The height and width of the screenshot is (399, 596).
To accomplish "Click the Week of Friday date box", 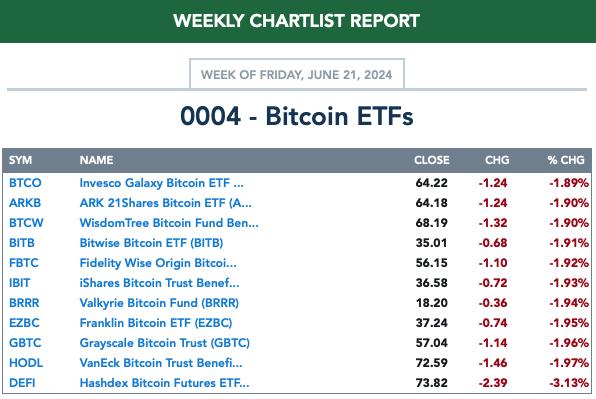I will tap(297, 74).
